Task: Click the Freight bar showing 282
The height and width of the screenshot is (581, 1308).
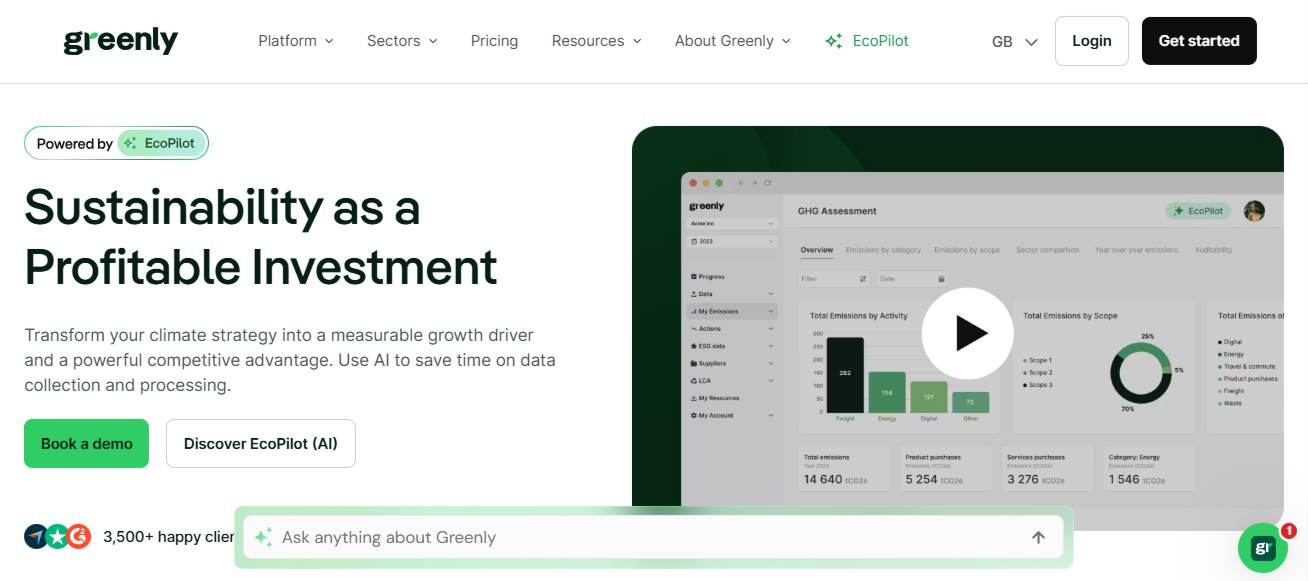Action: [x=845, y=375]
